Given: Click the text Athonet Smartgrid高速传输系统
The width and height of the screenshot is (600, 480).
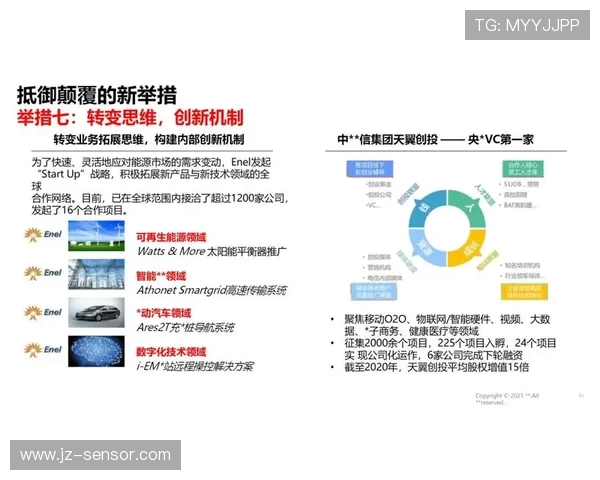Looking at the screenshot, I should pyautogui.click(x=212, y=290).
